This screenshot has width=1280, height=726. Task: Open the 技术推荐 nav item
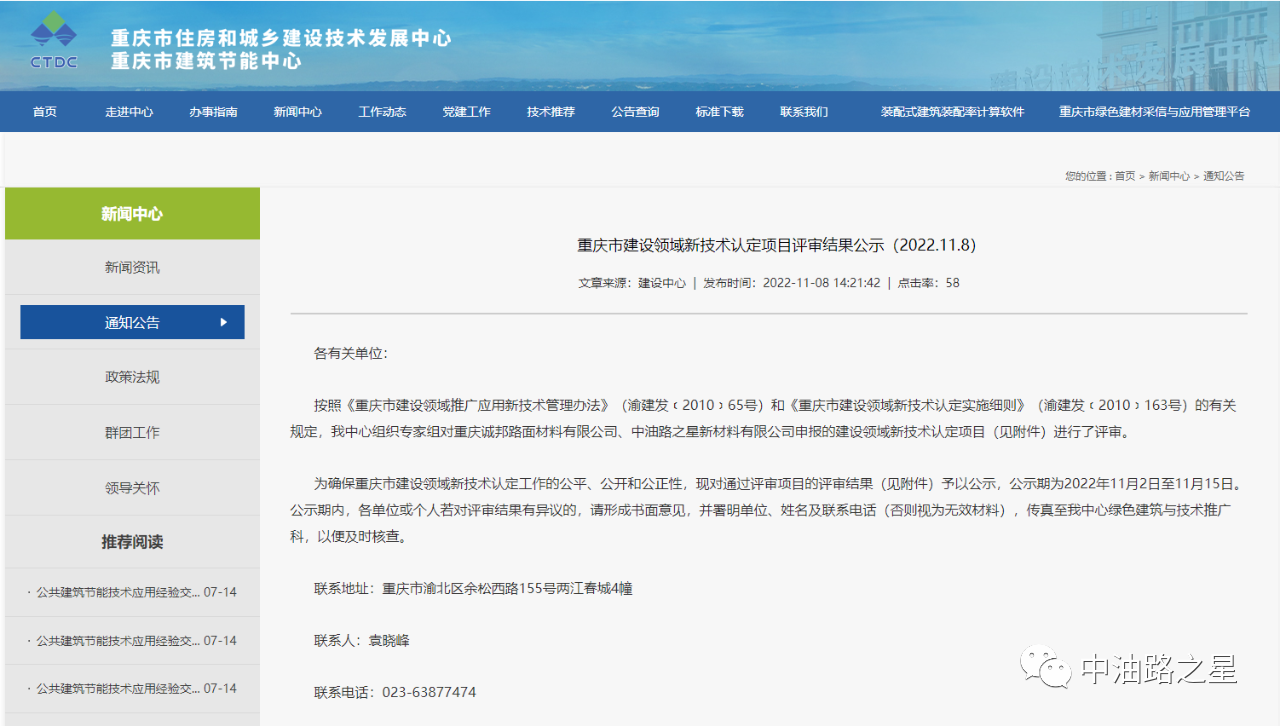(551, 112)
